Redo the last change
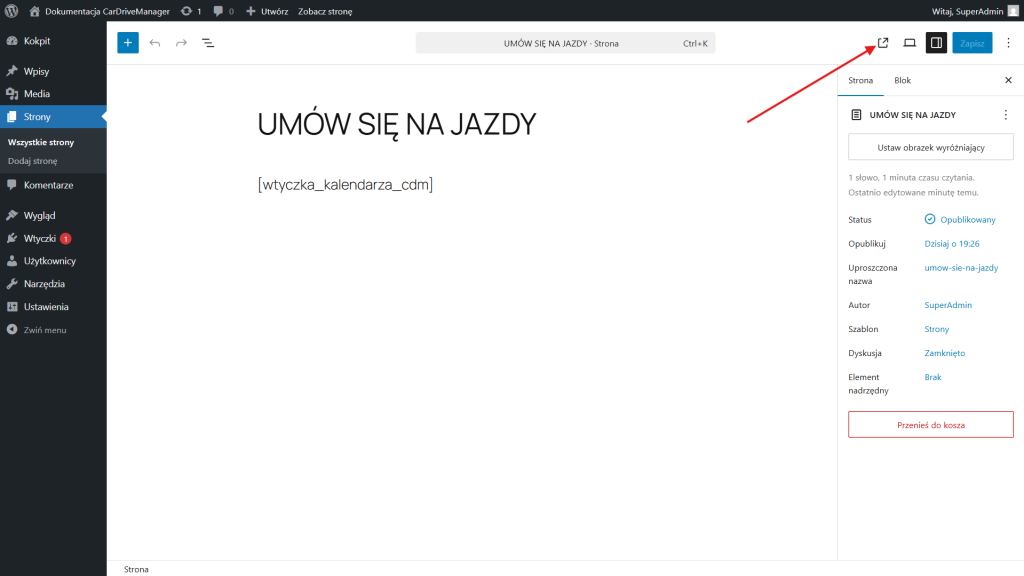 pyautogui.click(x=181, y=42)
